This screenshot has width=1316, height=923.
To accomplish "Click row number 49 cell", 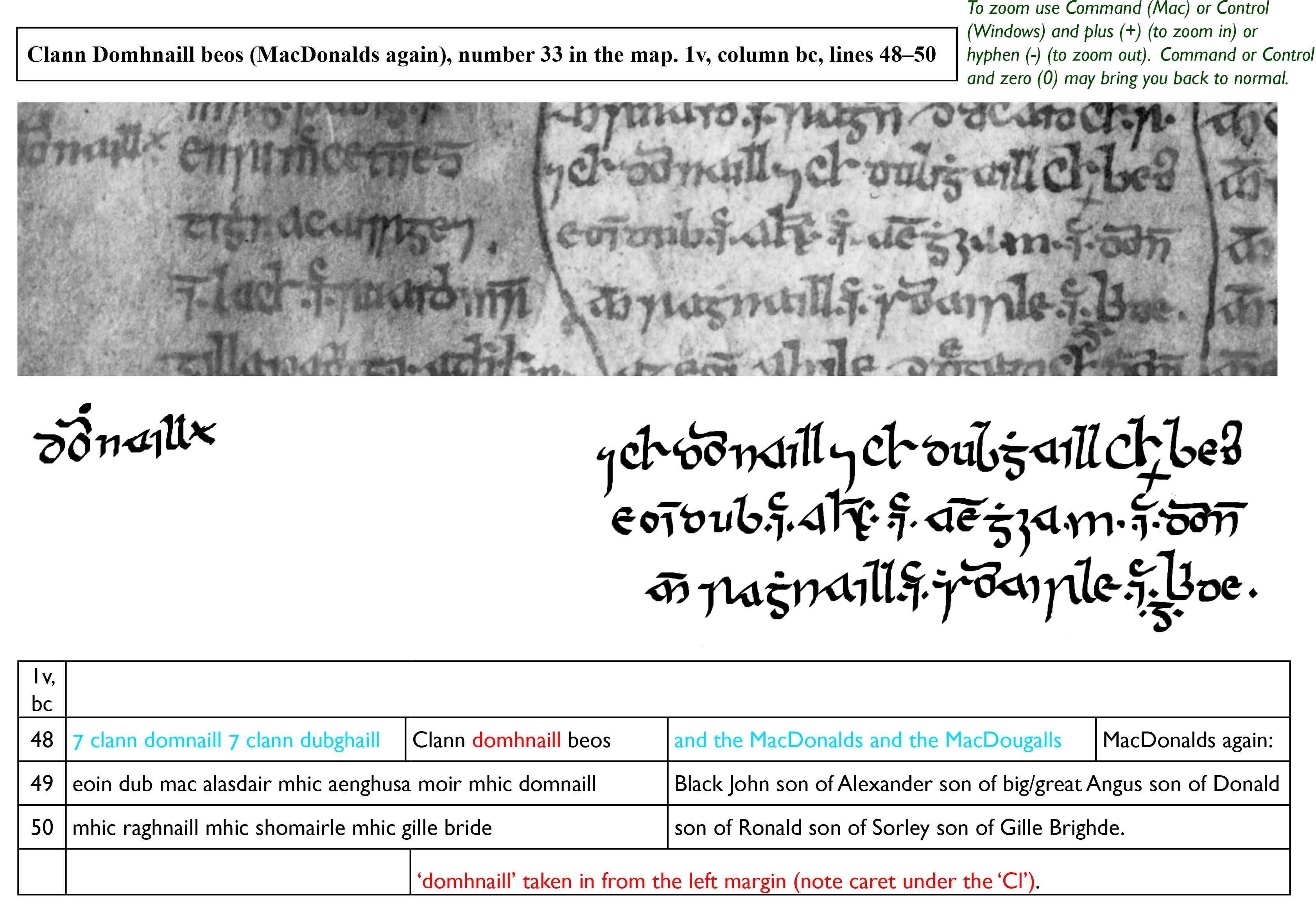I will (42, 783).
